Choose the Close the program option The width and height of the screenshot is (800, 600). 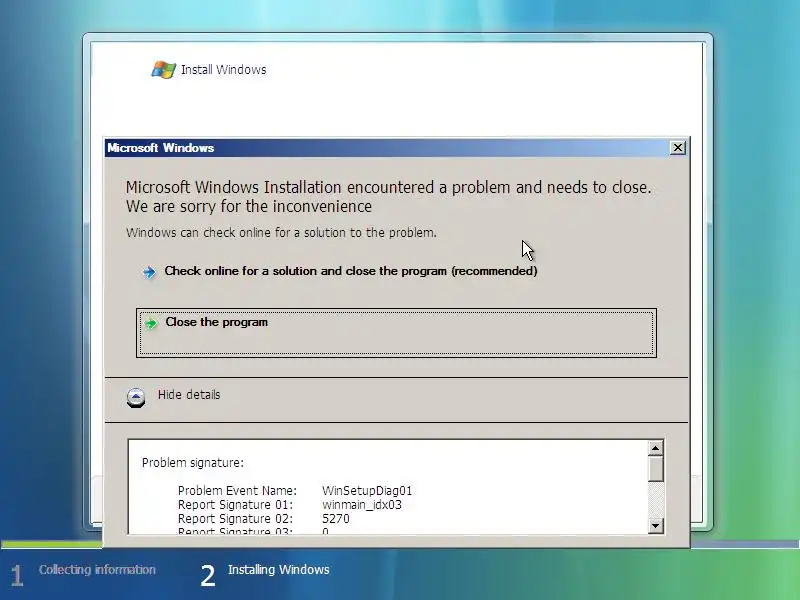[x=396, y=333]
